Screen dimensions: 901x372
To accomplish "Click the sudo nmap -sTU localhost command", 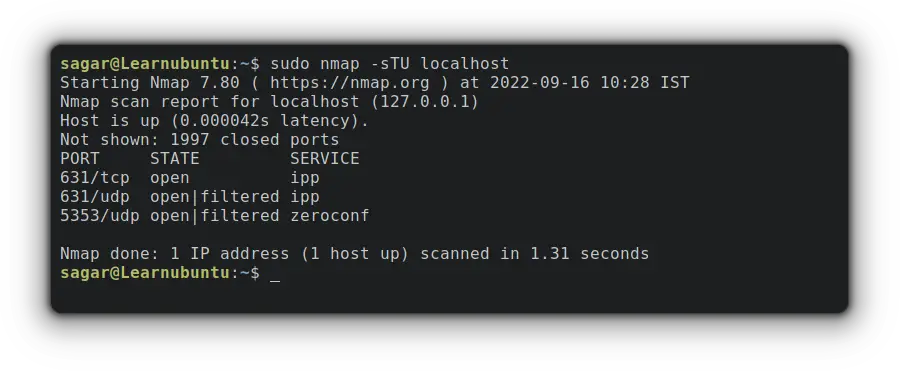I will 390,64.
